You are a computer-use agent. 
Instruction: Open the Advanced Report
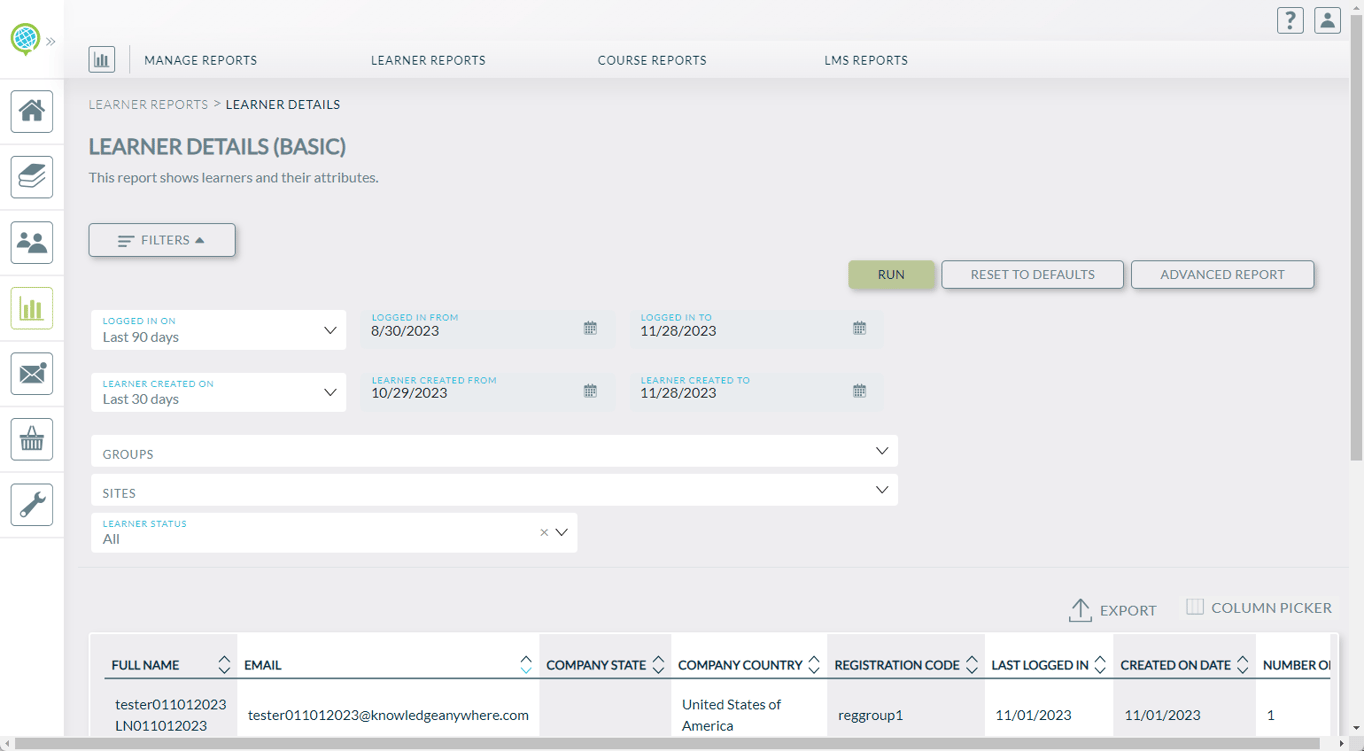click(1222, 274)
